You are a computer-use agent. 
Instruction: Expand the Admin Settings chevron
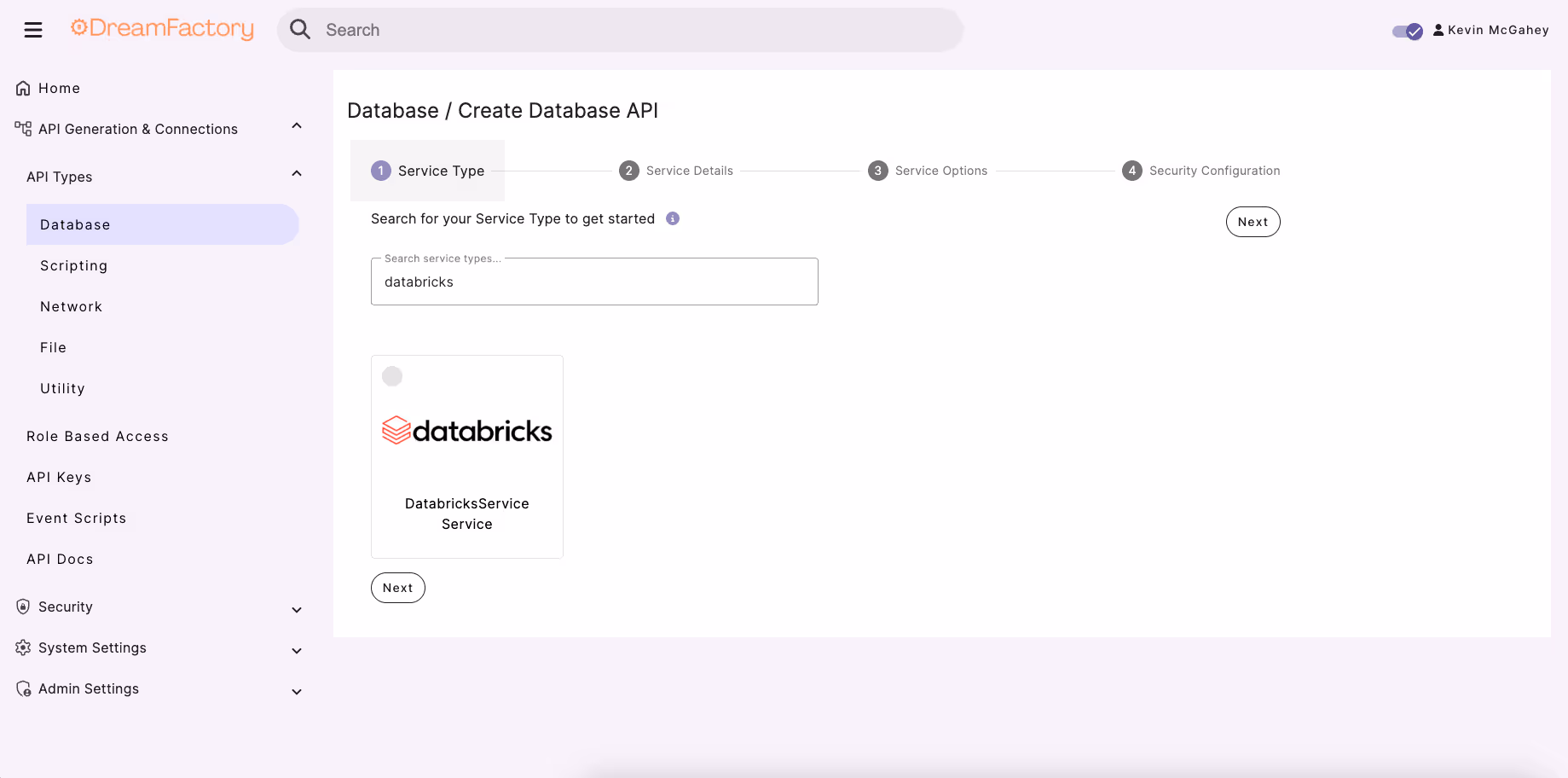point(297,692)
